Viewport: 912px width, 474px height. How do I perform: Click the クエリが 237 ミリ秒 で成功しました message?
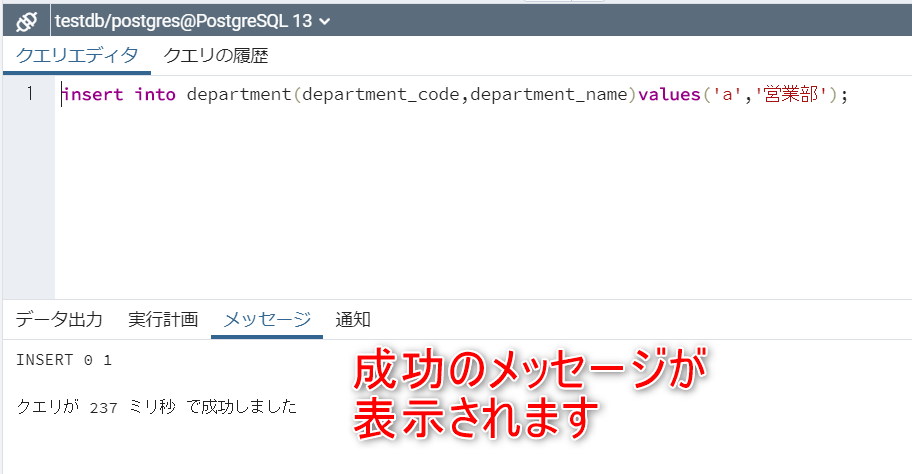point(156,407)
